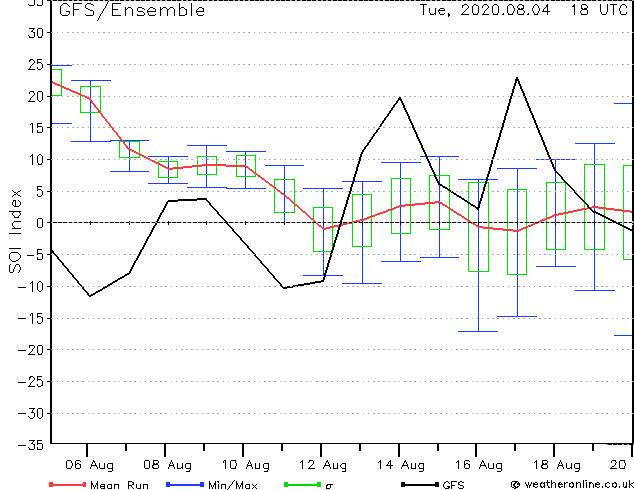The width and height of the screenshot is (634, 490).
Task: Click the '14 Aug' x-axis label
Action: tap(401, 465)
